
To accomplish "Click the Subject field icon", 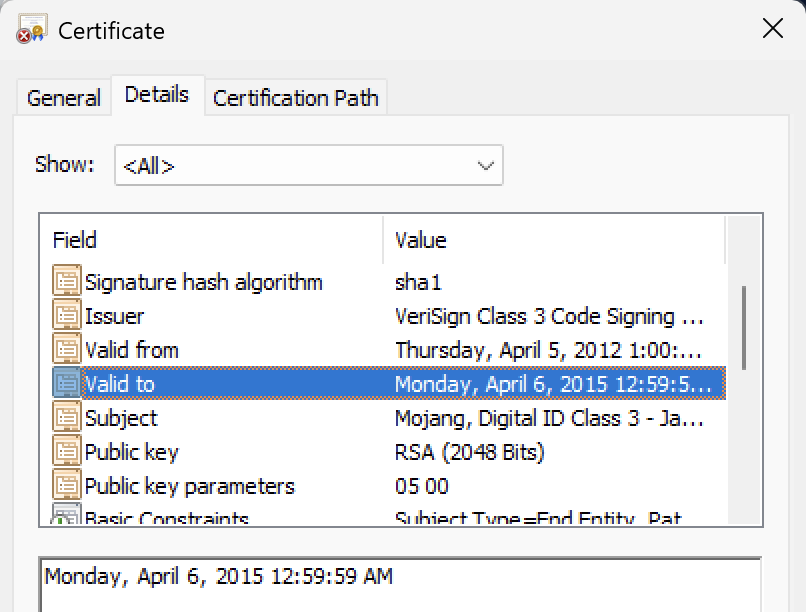I will pyautogui.click(x=66, y=418).
